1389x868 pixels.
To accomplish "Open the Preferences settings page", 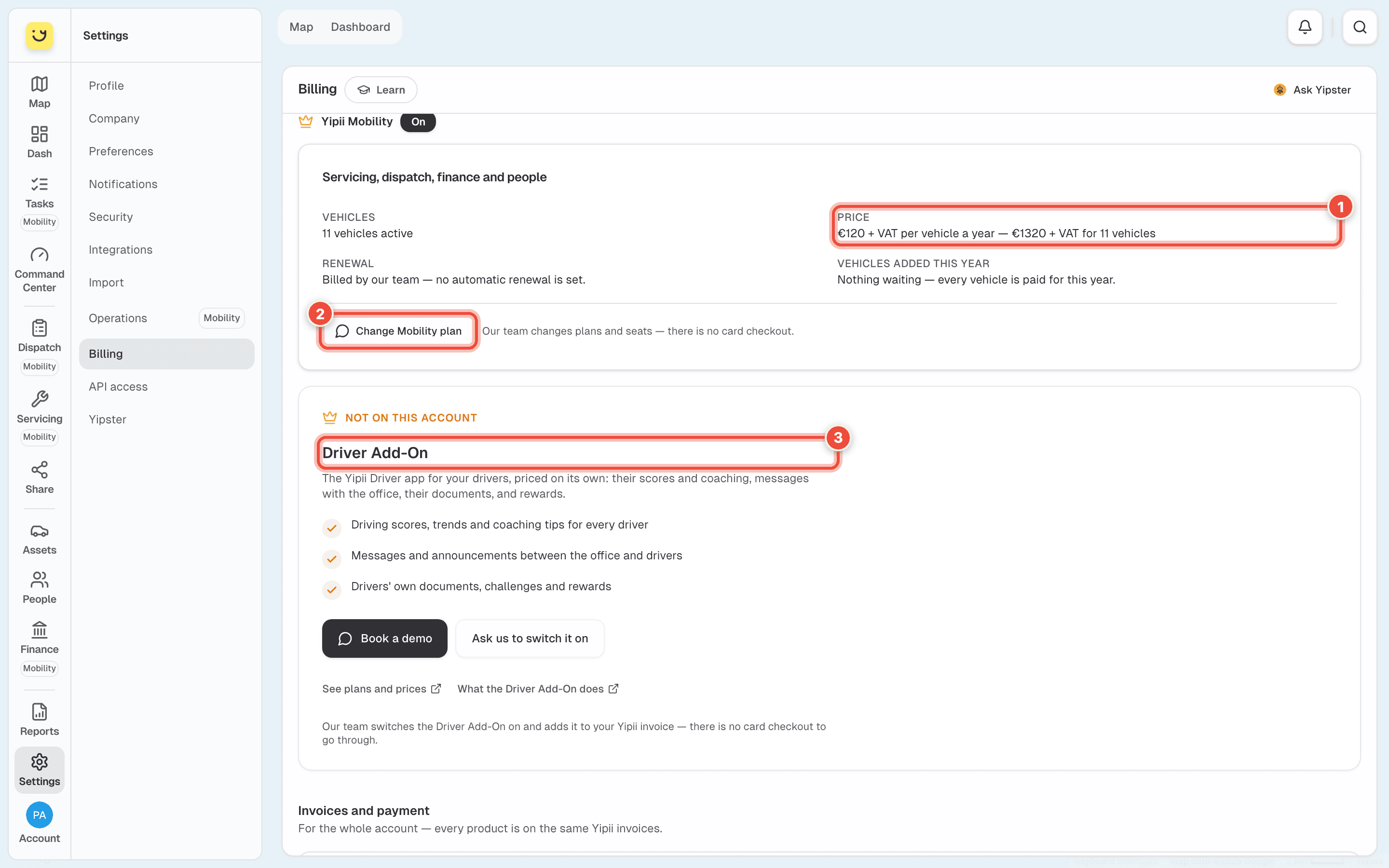I will point(166,151).
